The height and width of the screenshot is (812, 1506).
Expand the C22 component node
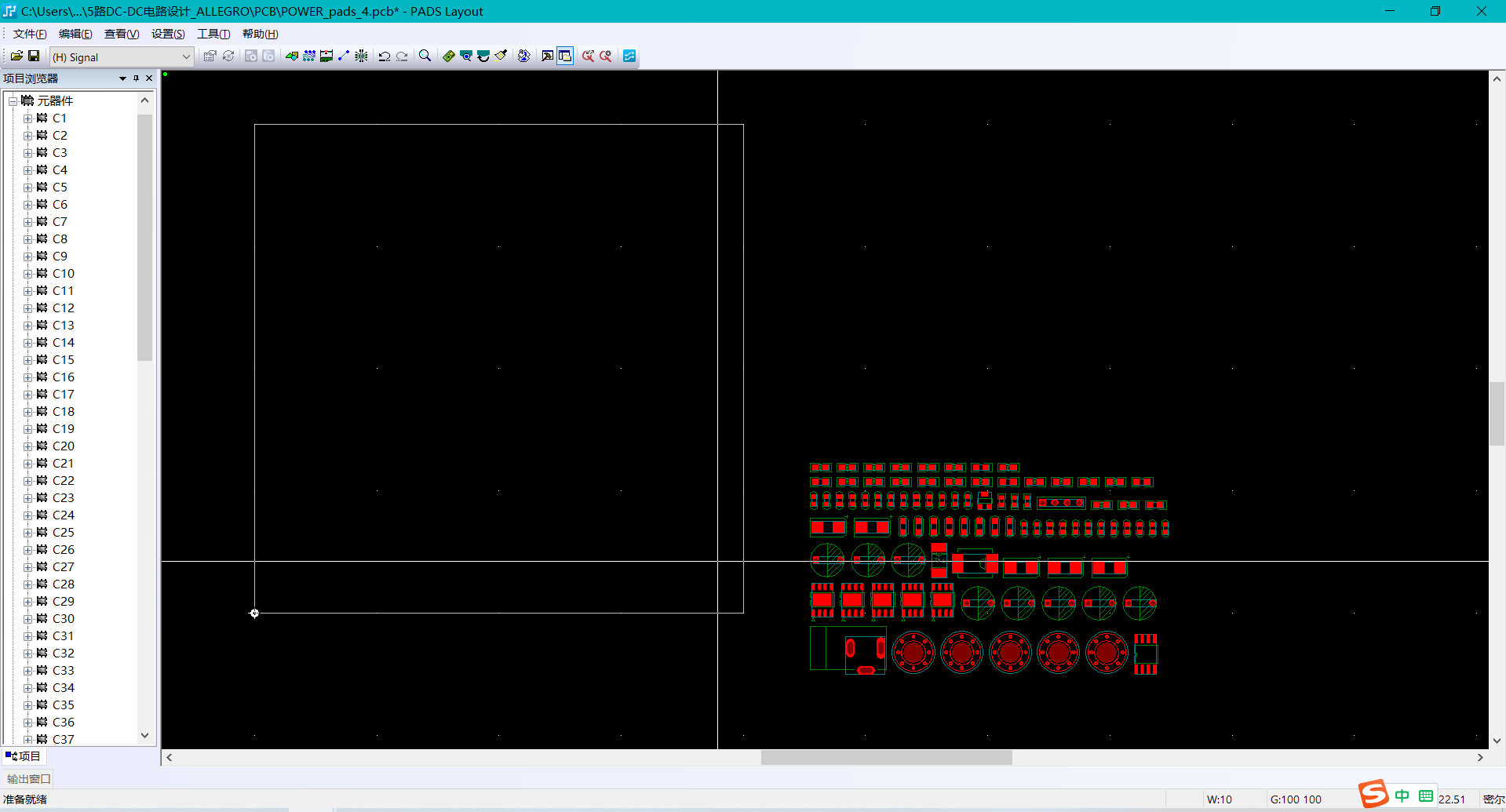[27, 481]
